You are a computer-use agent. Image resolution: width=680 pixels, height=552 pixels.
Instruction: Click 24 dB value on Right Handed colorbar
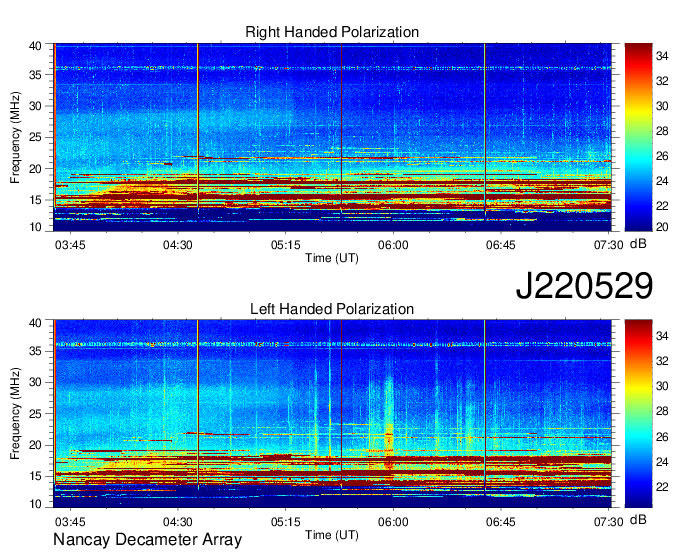tap(662, 181)
